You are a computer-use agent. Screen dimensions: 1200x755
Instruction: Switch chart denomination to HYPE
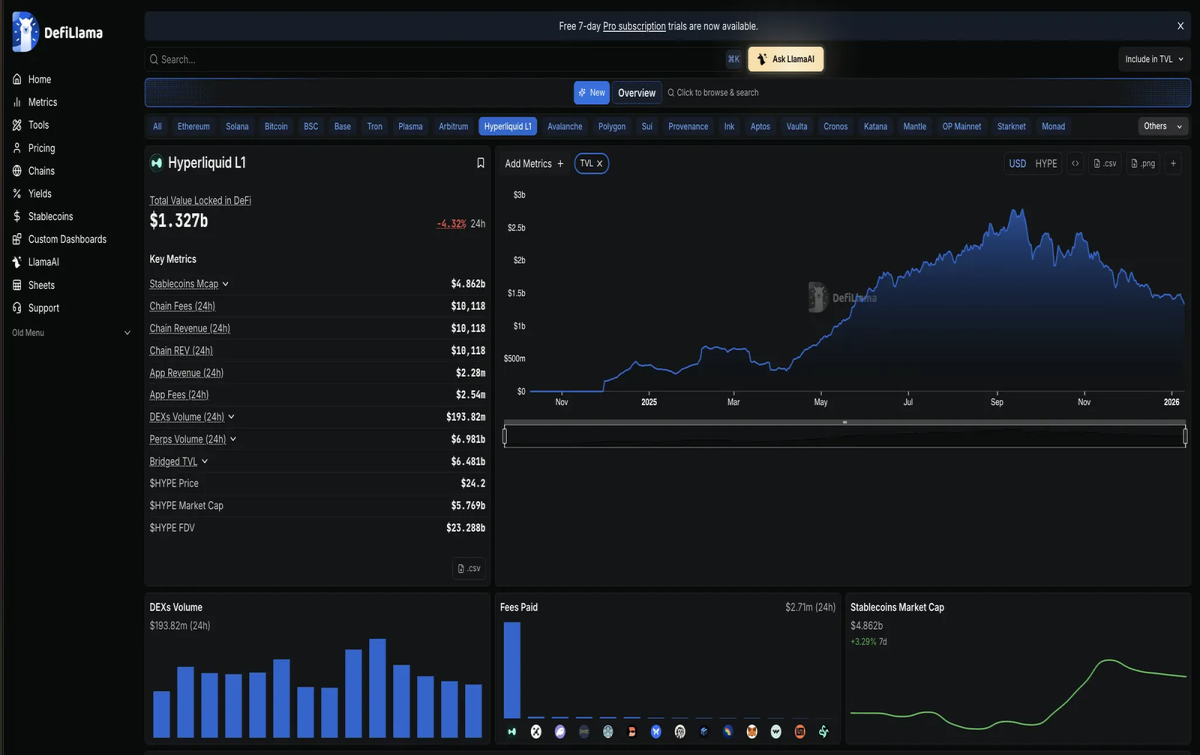point(1046,163)
